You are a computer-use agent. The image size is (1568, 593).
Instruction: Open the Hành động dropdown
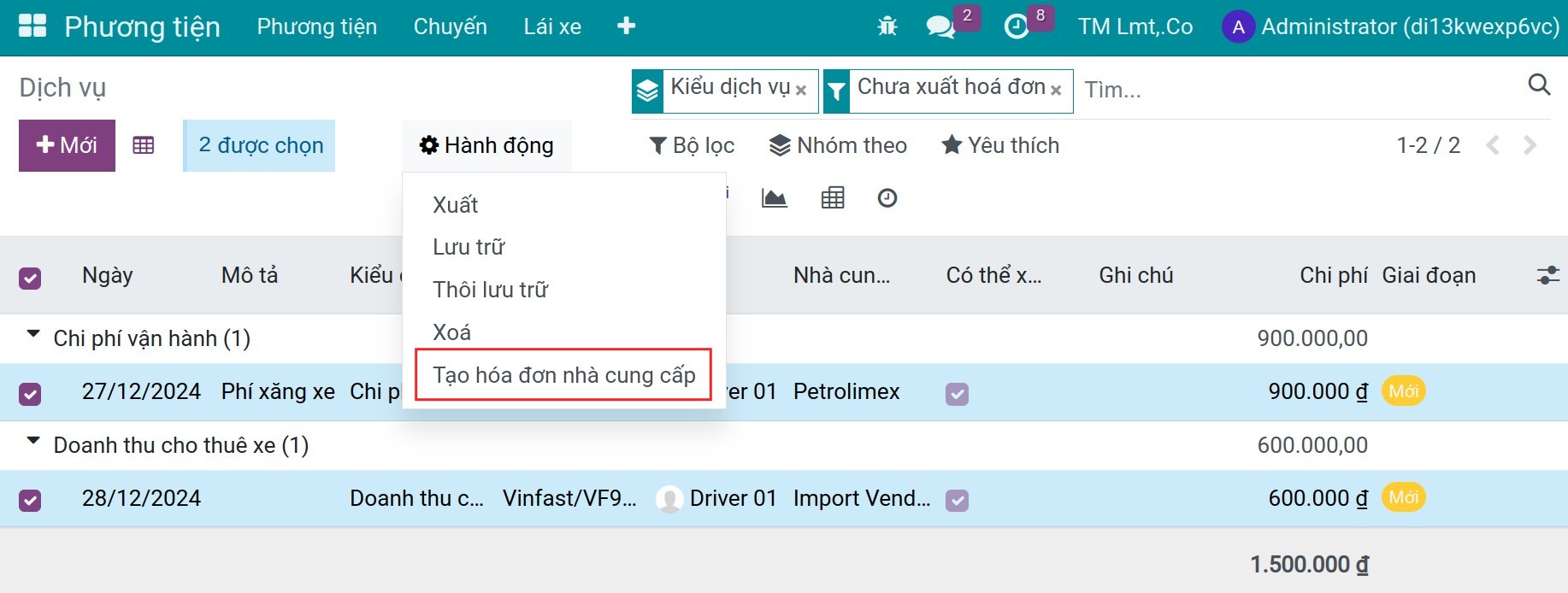pos(486,145)
